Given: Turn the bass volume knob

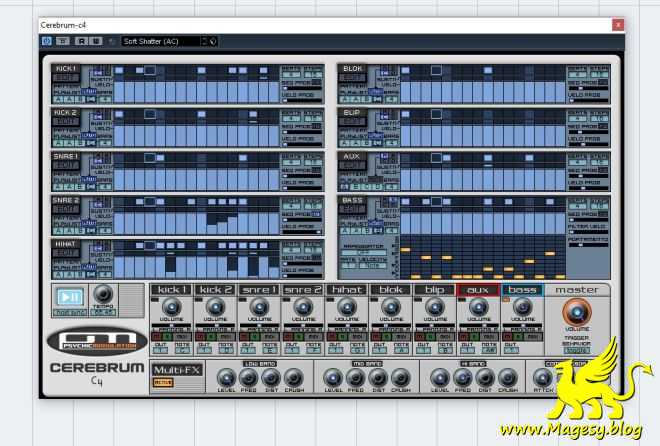Looking at the screenshot, I should (x=522, y=307).
